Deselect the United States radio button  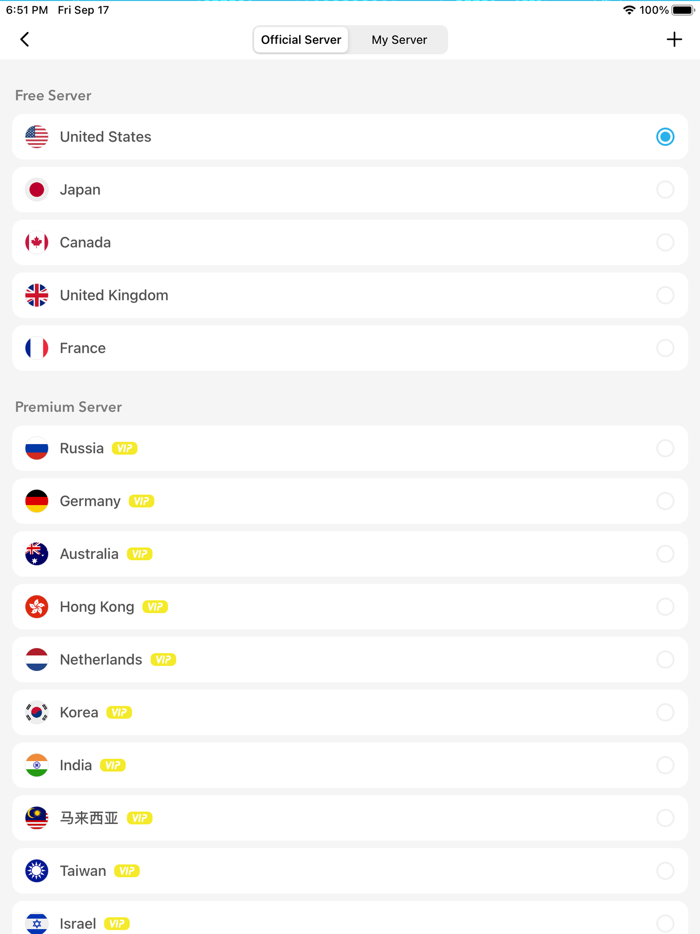pyautogui.click(x=665, y=136)
